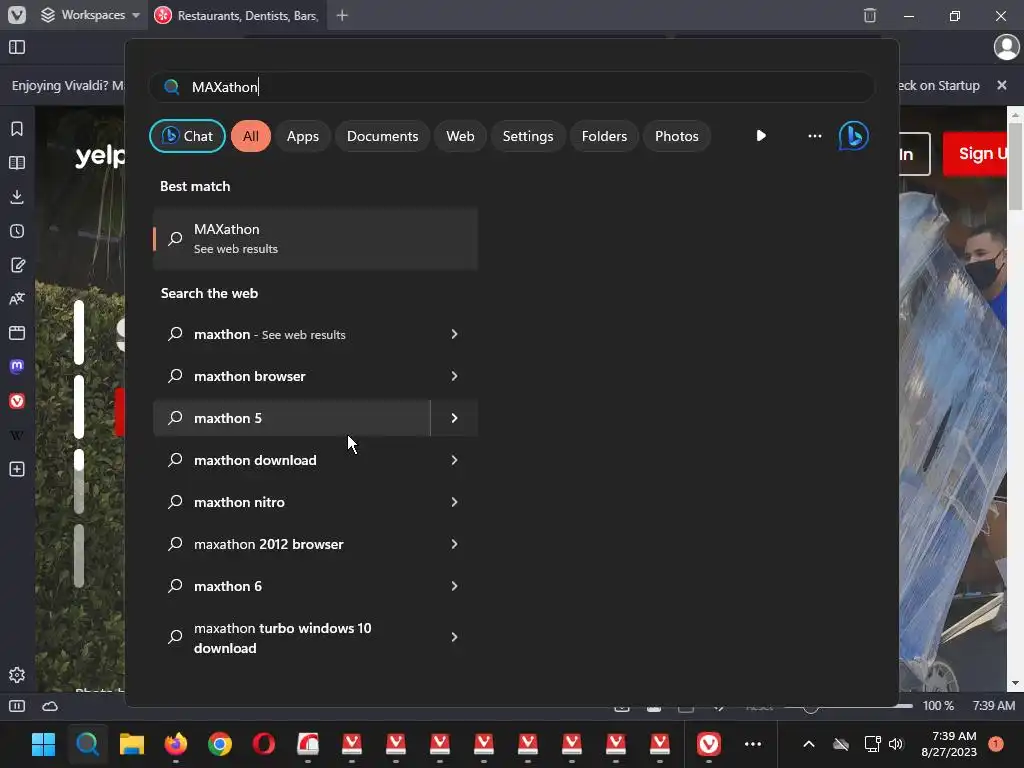Select the 'maxthon download' suggestion
Viewport: 1024px width, 768px height.
(292, 460)
